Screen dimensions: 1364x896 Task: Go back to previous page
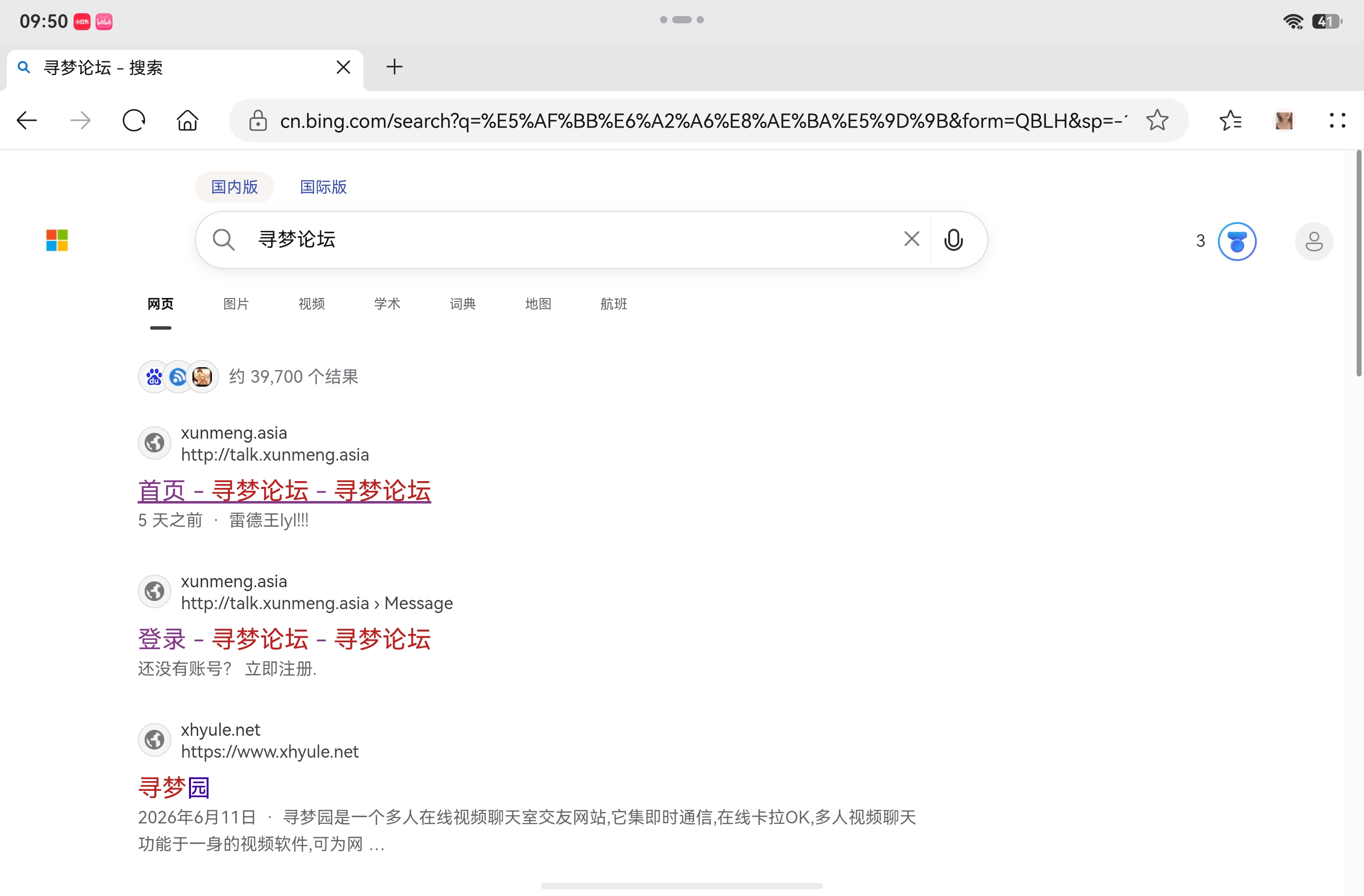coord(26,121)
